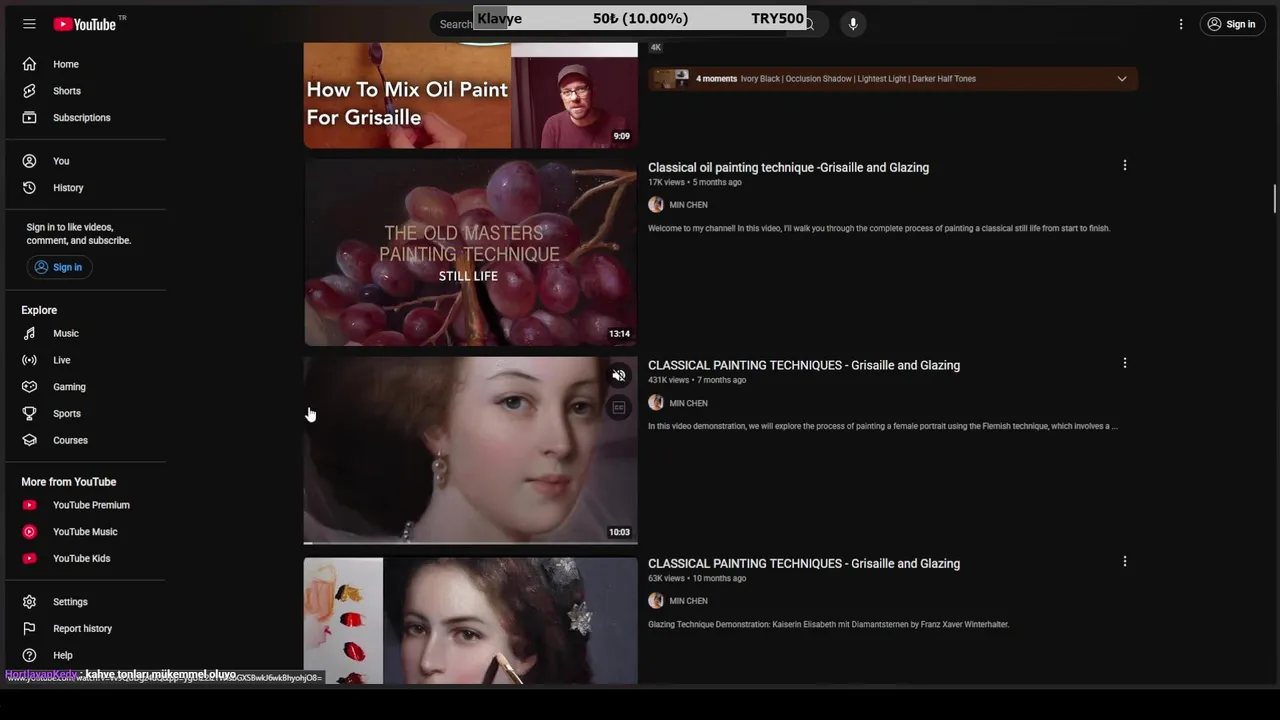Unmute the preview on the portrait thumbnail

click(619, 376)
